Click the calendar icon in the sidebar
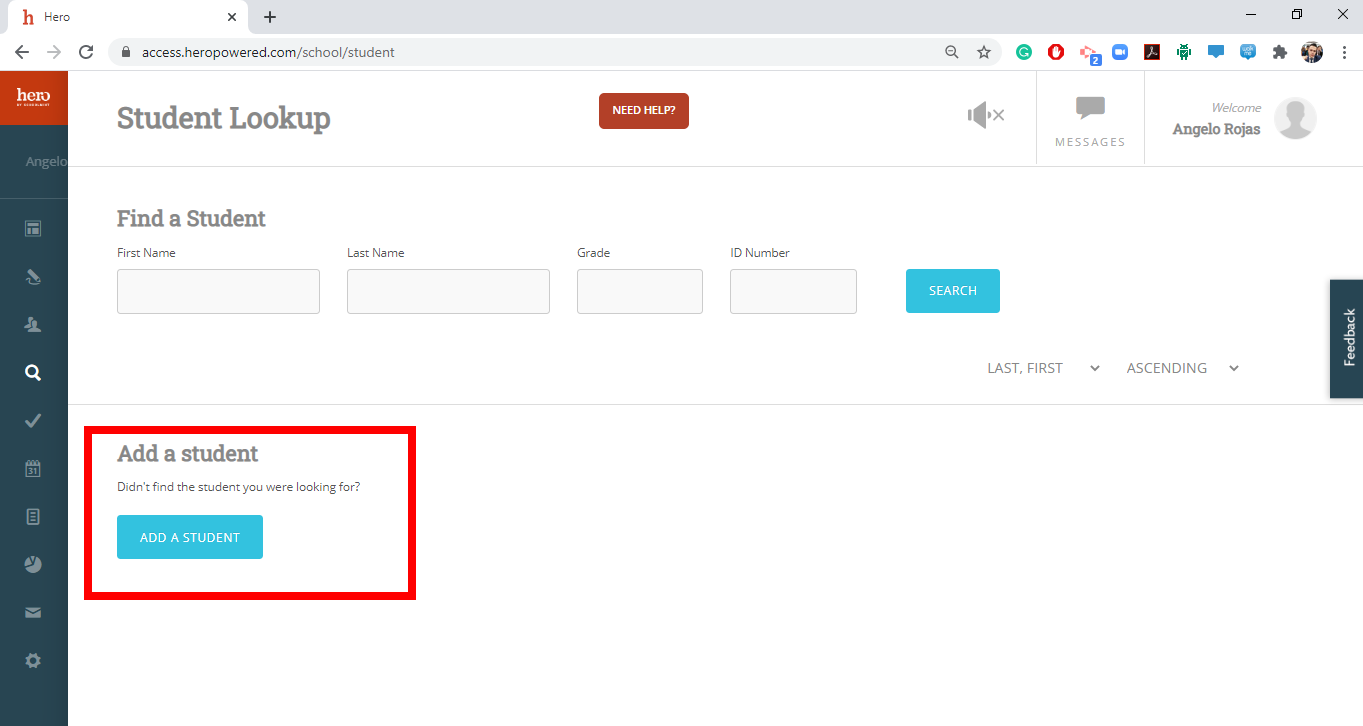1363x726 pixels. point(33,469)
